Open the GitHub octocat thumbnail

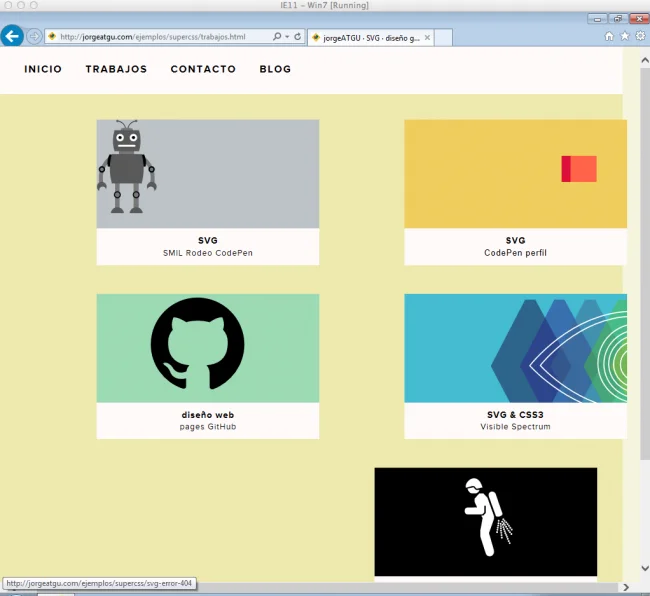pyautogui.click(x=208, y=348)
